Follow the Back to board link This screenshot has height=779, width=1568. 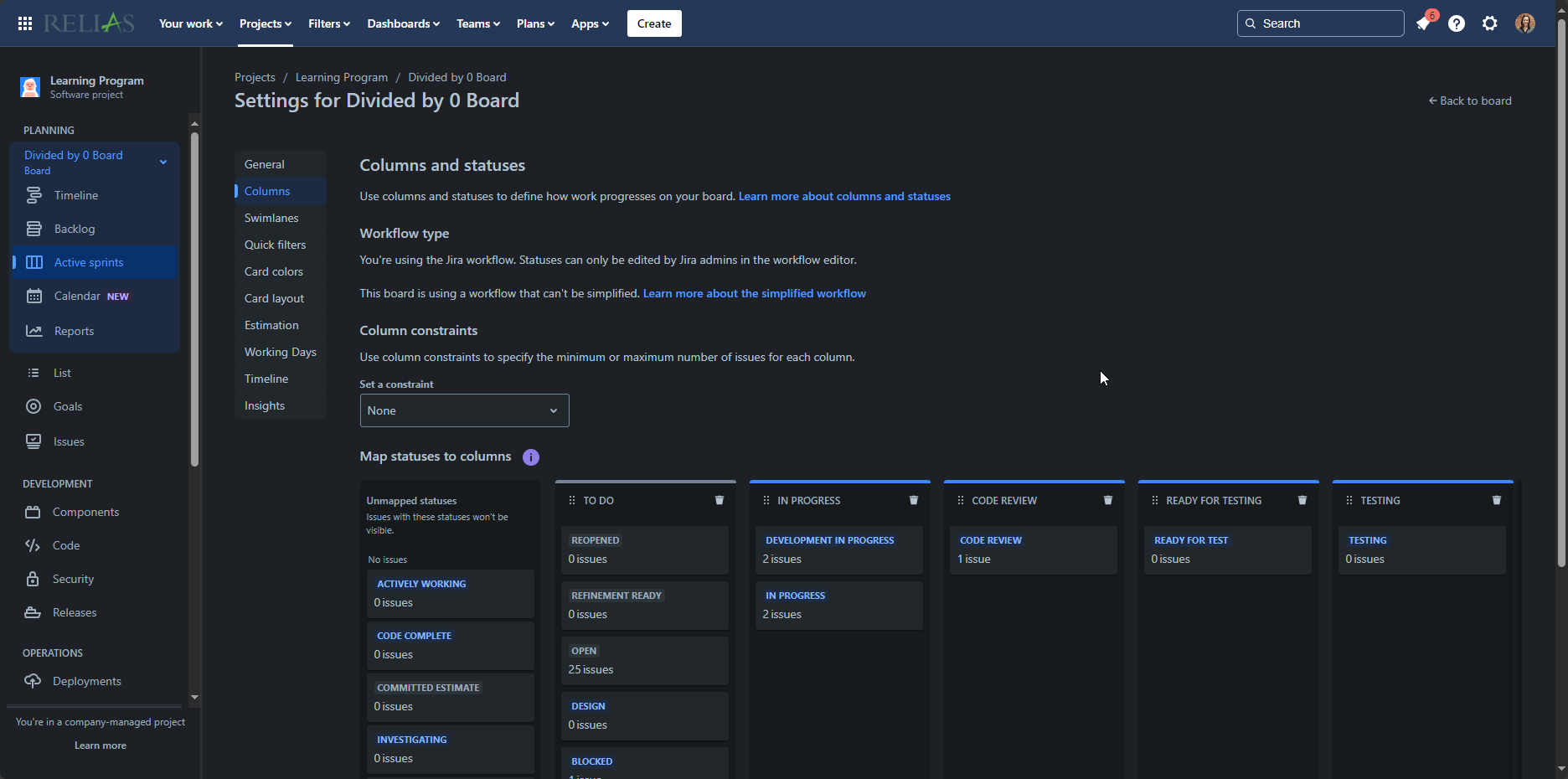click(x=1469, y=101)
